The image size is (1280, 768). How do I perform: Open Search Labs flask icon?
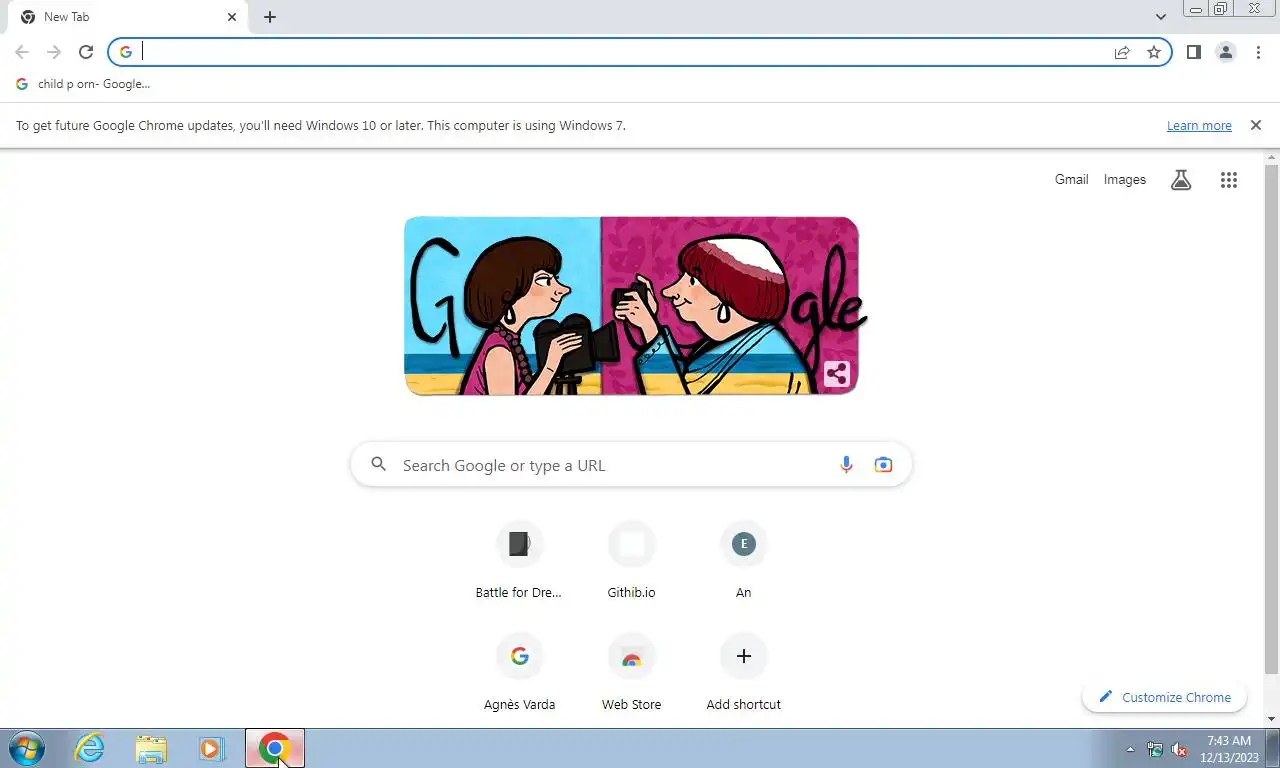[1181, 180]
